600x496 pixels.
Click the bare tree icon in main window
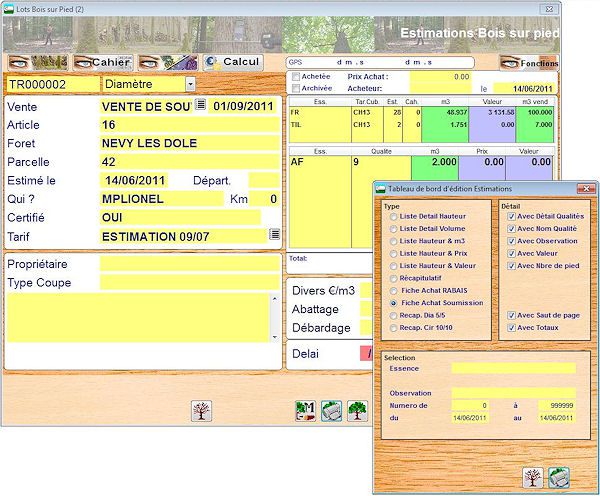pos(201,411)
